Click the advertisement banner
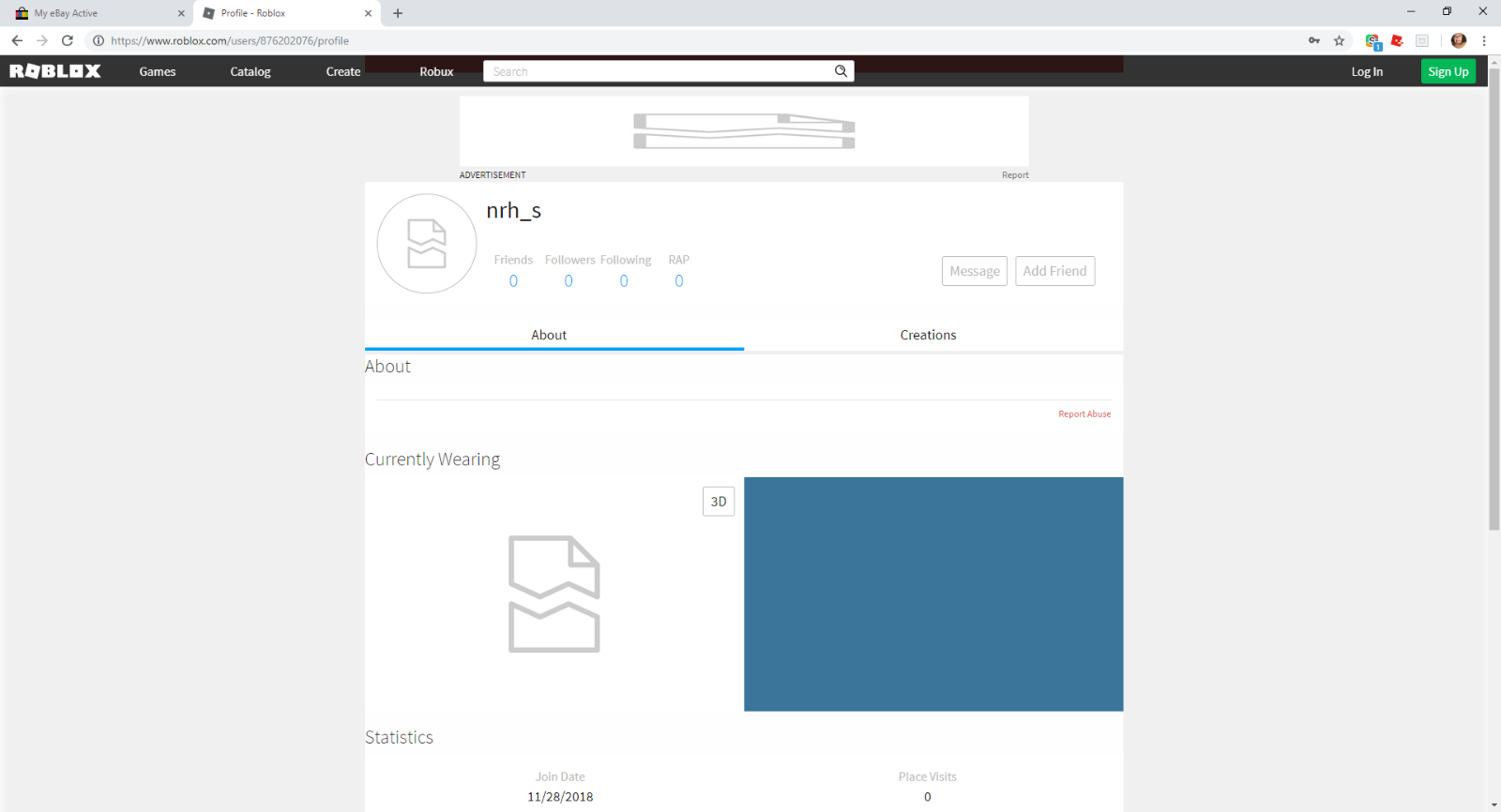The image size is (1501, 812). (744, 131)
